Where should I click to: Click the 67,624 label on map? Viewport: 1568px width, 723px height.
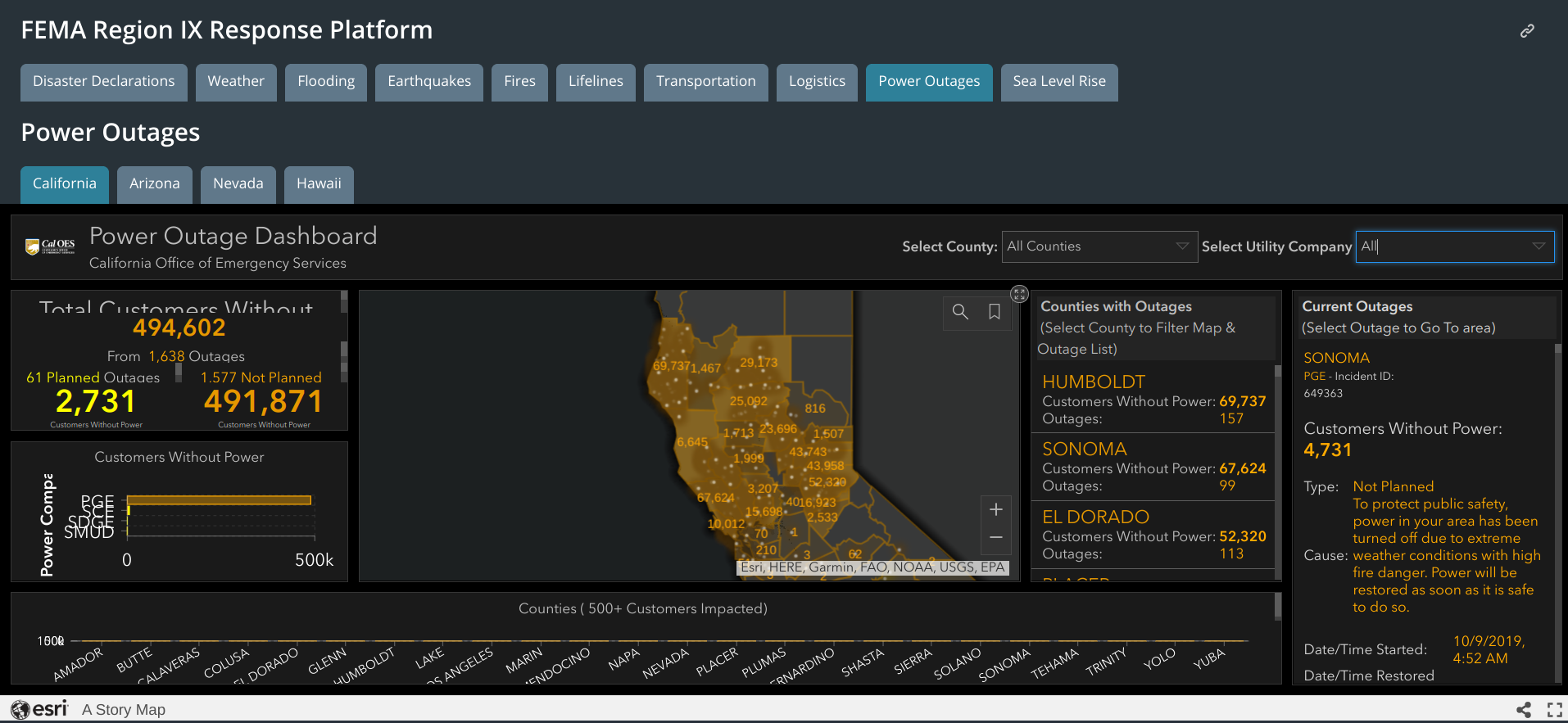[715, 498]
